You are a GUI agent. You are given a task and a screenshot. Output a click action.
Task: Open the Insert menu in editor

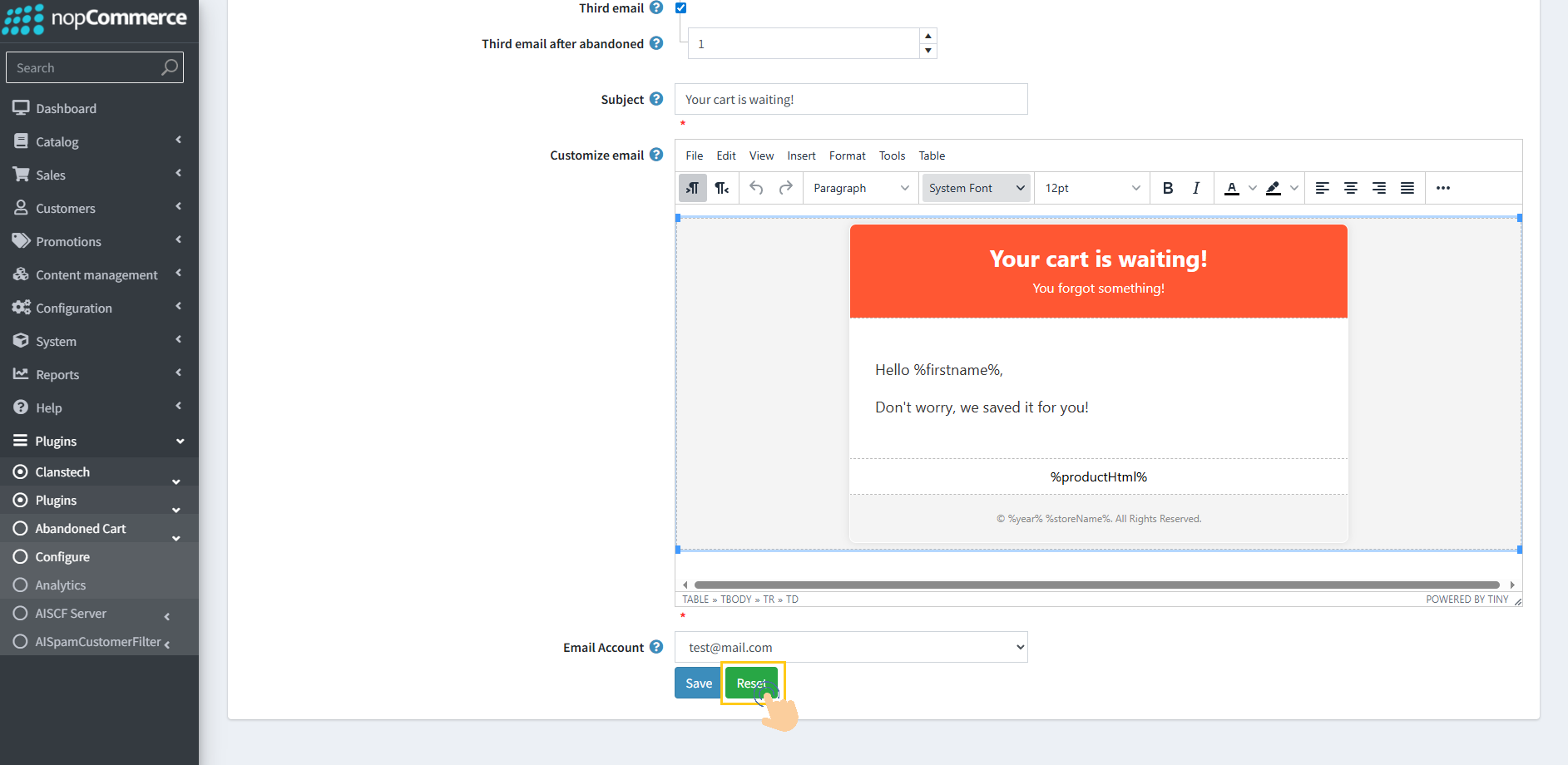[x=801, y=155]
